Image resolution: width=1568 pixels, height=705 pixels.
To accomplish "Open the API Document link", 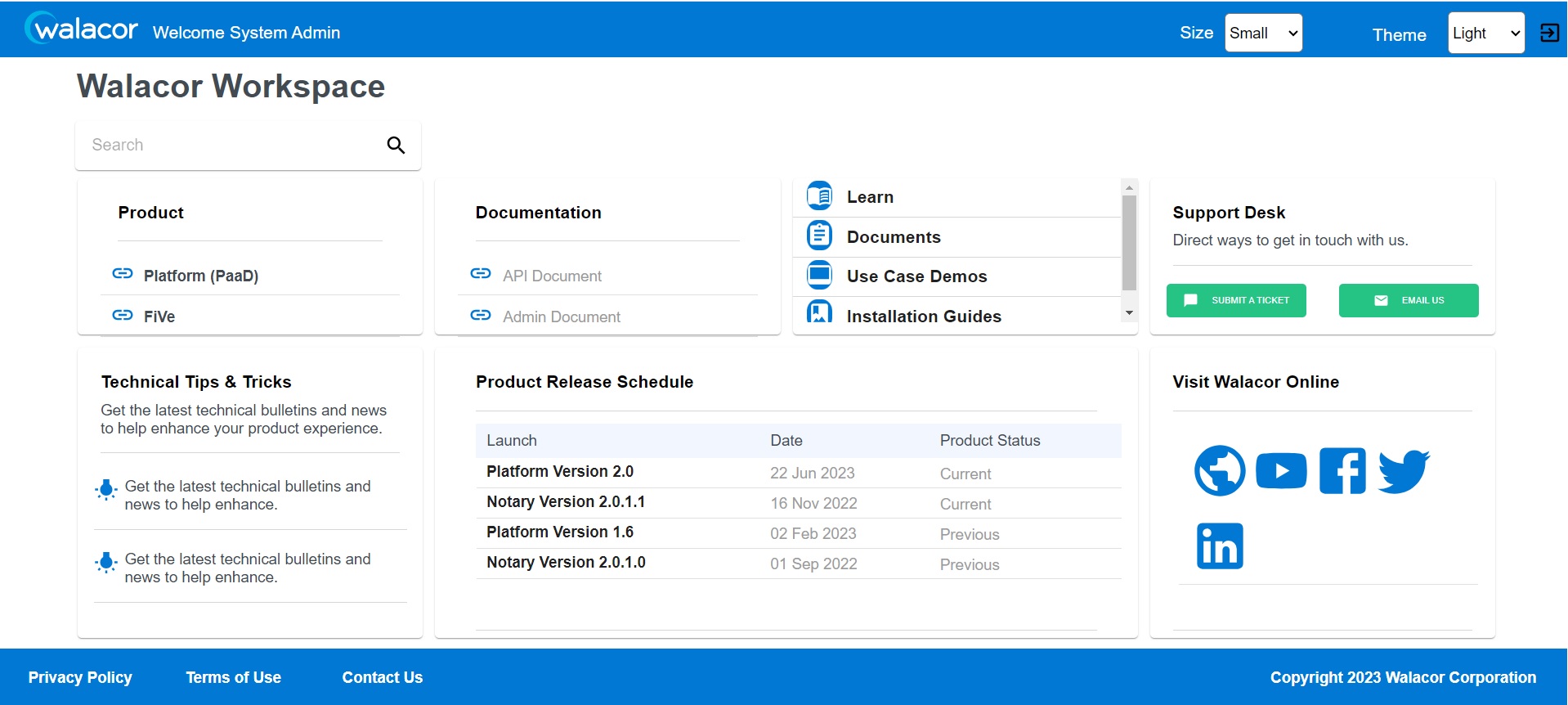I will point(552,276).
